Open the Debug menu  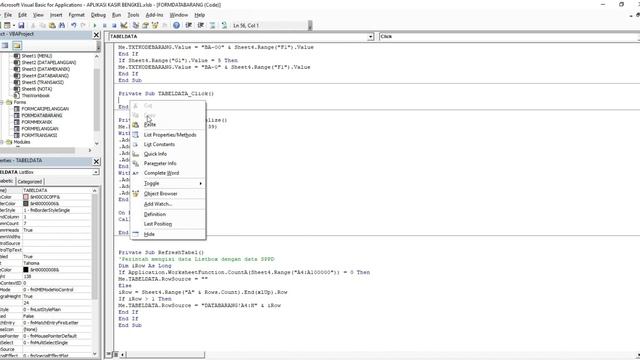(x=98, y=15)
